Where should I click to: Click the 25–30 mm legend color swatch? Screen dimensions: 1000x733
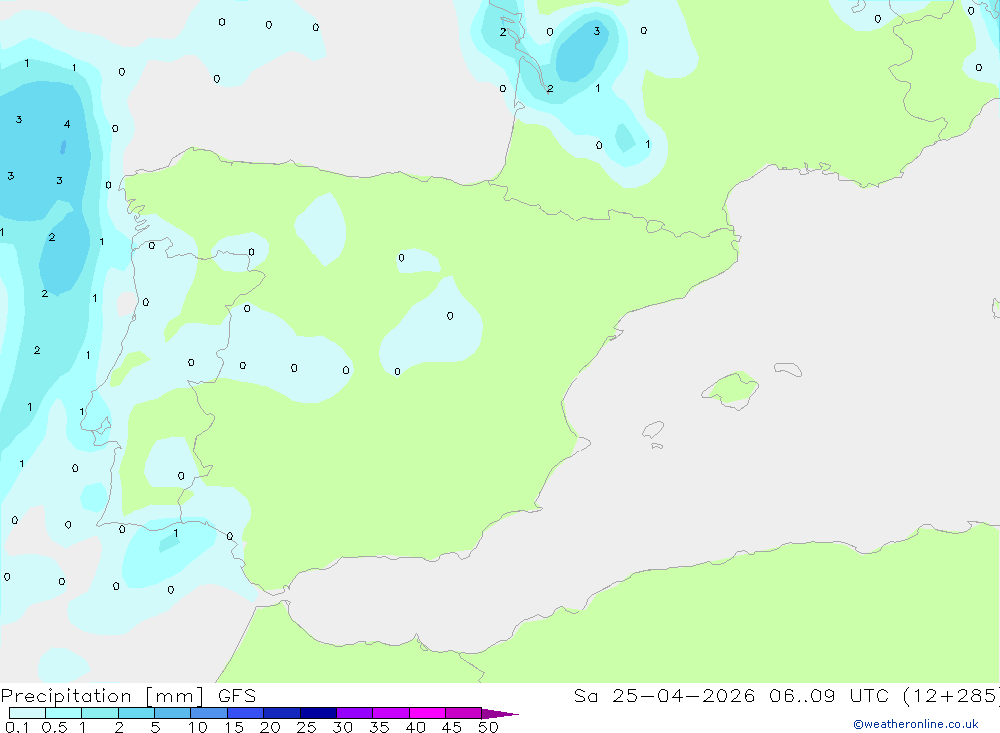click(318, 713)
